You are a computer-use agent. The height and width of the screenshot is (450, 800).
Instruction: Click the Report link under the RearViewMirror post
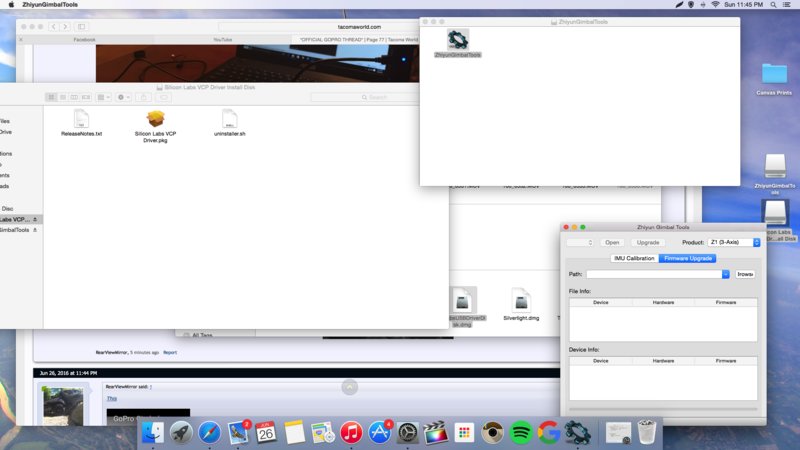(170, 353)
